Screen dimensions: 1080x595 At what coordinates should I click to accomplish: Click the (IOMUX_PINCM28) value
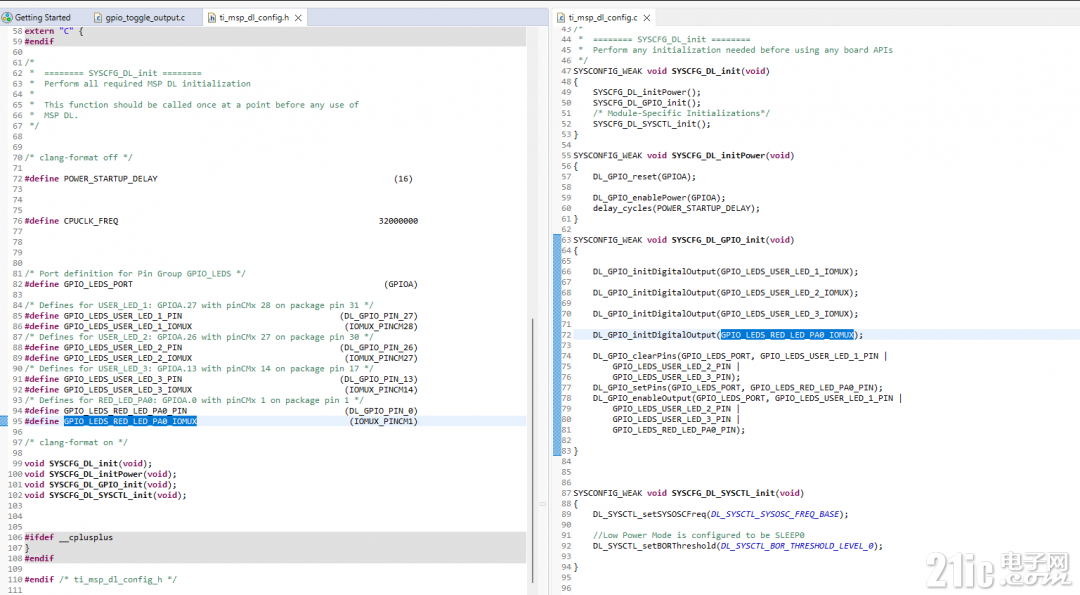pos(382,326)
